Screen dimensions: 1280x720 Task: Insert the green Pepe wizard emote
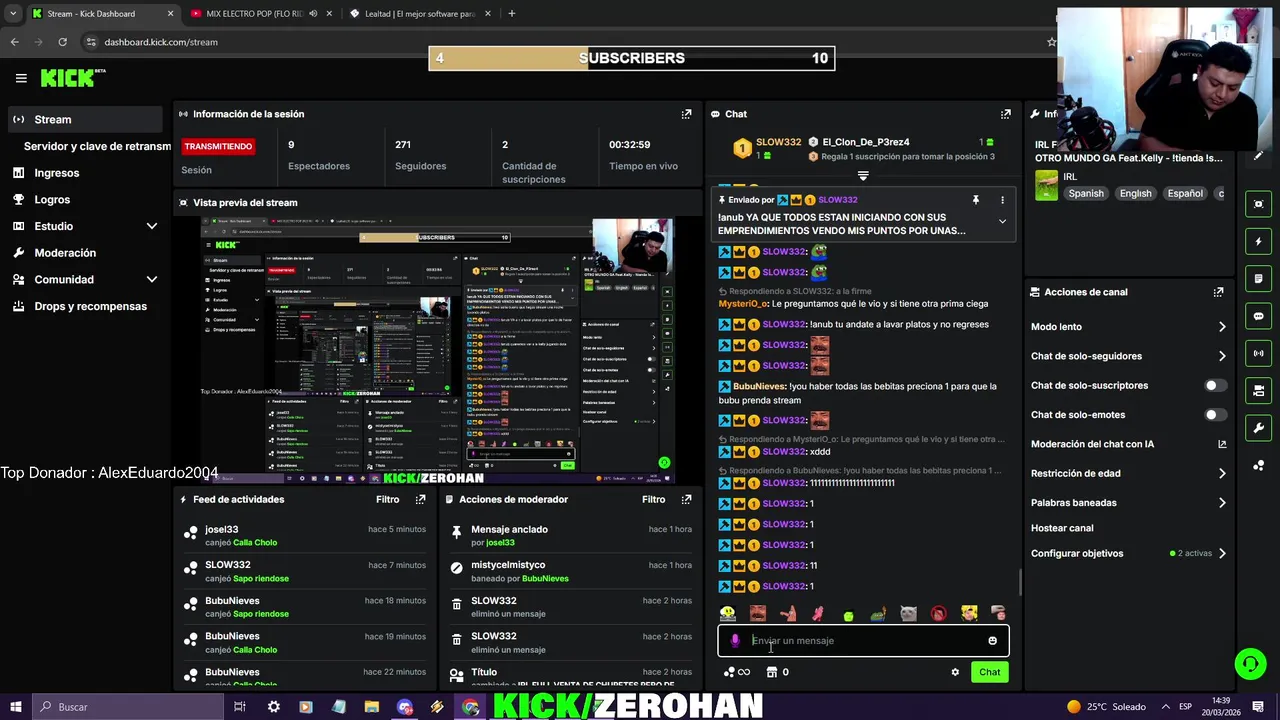pyautogui.click(x=878, y=614)
